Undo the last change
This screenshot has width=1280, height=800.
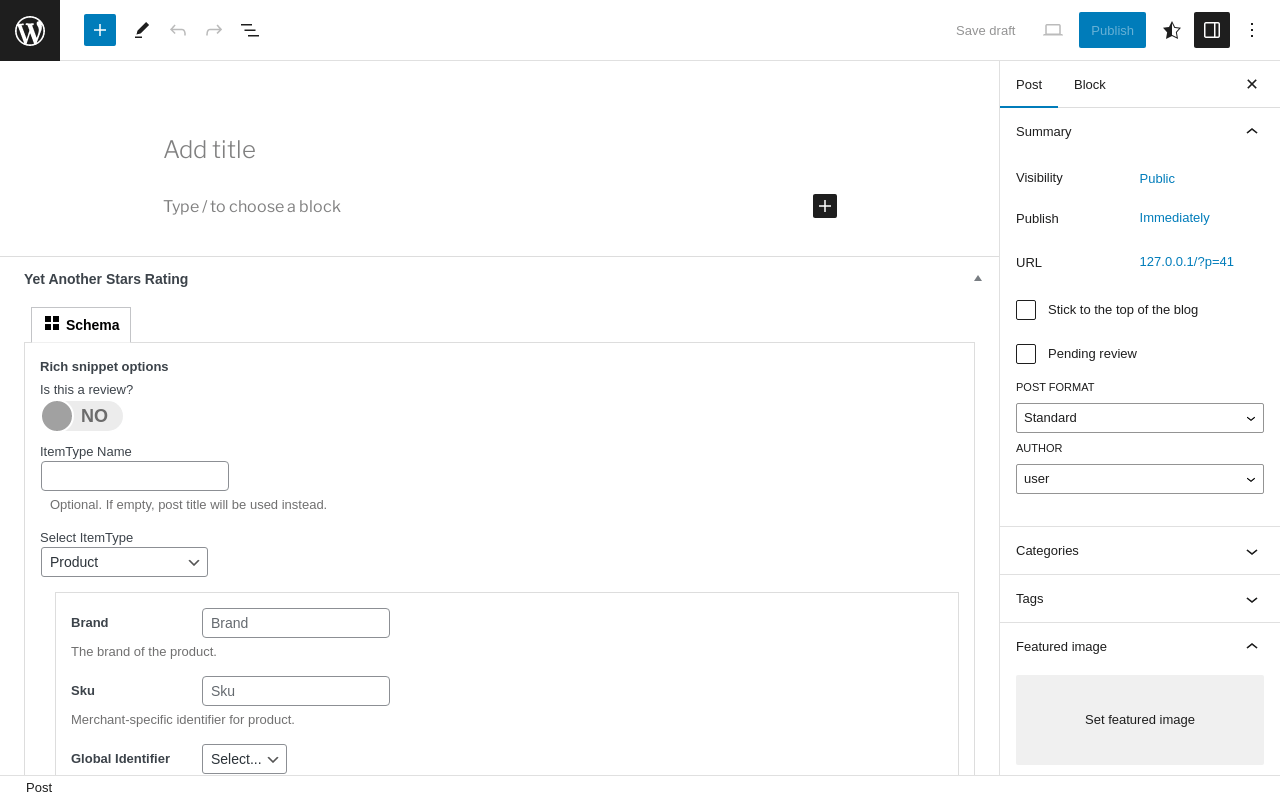[x=178, y=30]
